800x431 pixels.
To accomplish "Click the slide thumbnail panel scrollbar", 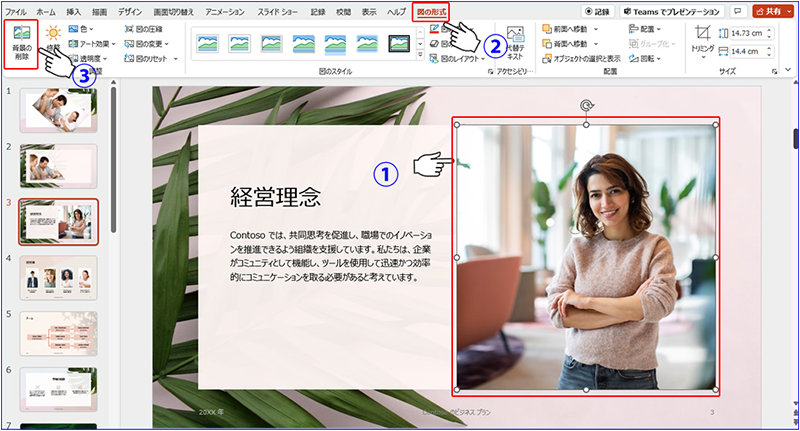I will (x=113, y=158).
